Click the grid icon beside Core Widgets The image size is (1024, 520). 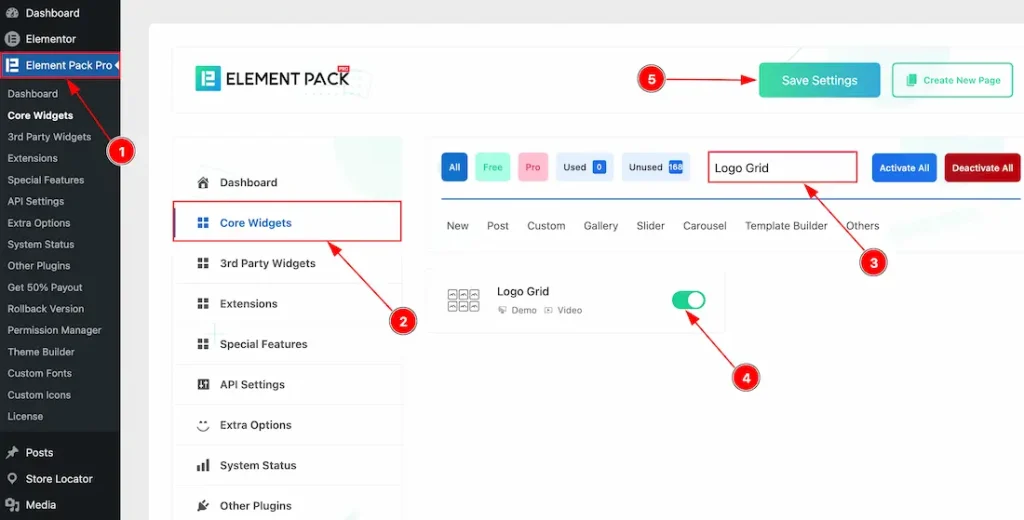(203, 223)
